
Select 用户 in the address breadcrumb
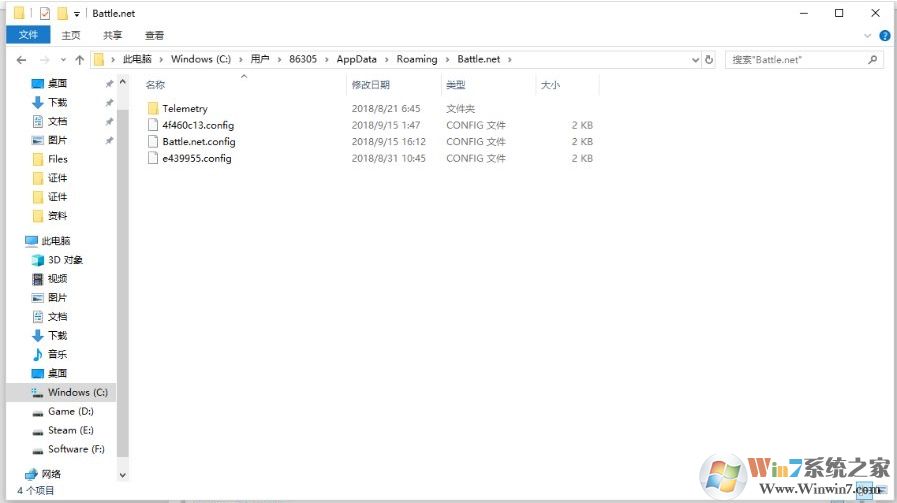coord(260,59)
